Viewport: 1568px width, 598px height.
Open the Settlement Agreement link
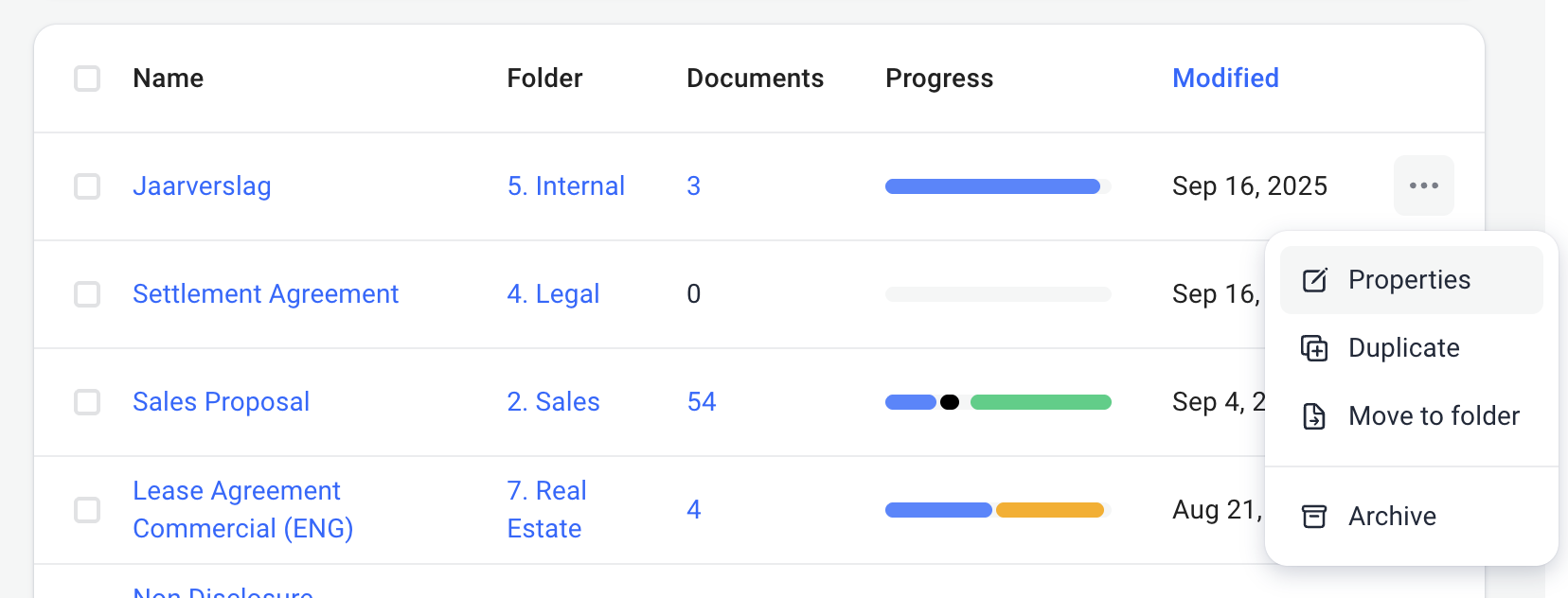coord(265,294)
